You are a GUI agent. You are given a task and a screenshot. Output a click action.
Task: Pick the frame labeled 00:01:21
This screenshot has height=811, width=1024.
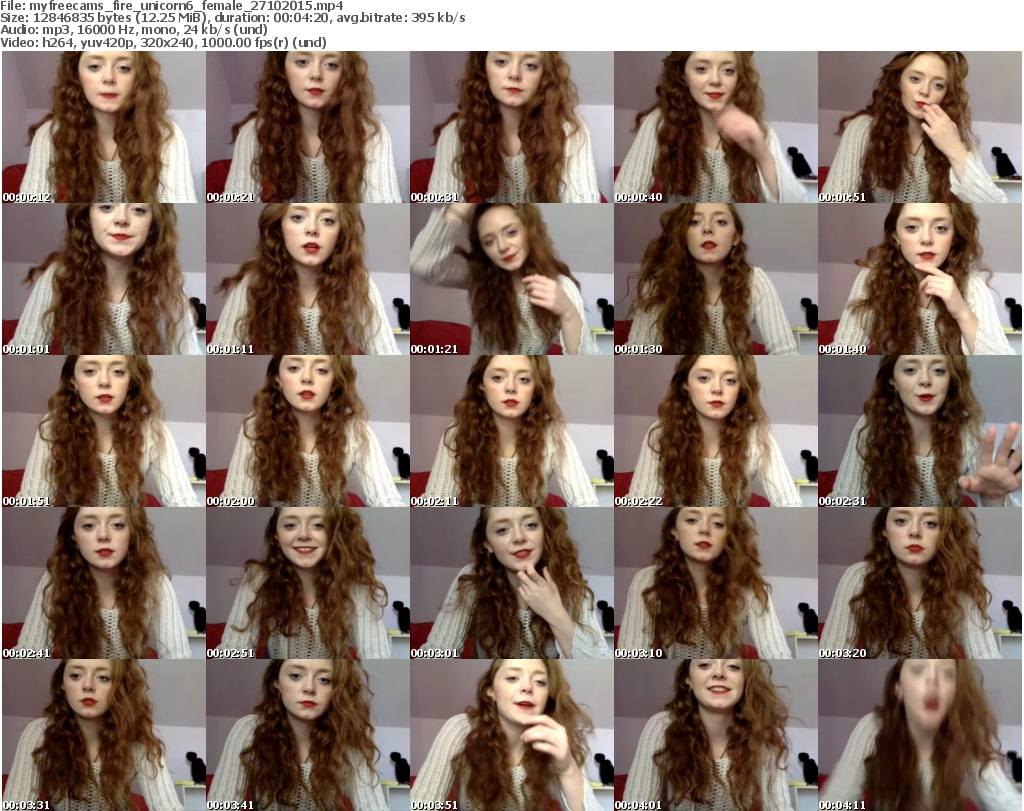[511, 279]
